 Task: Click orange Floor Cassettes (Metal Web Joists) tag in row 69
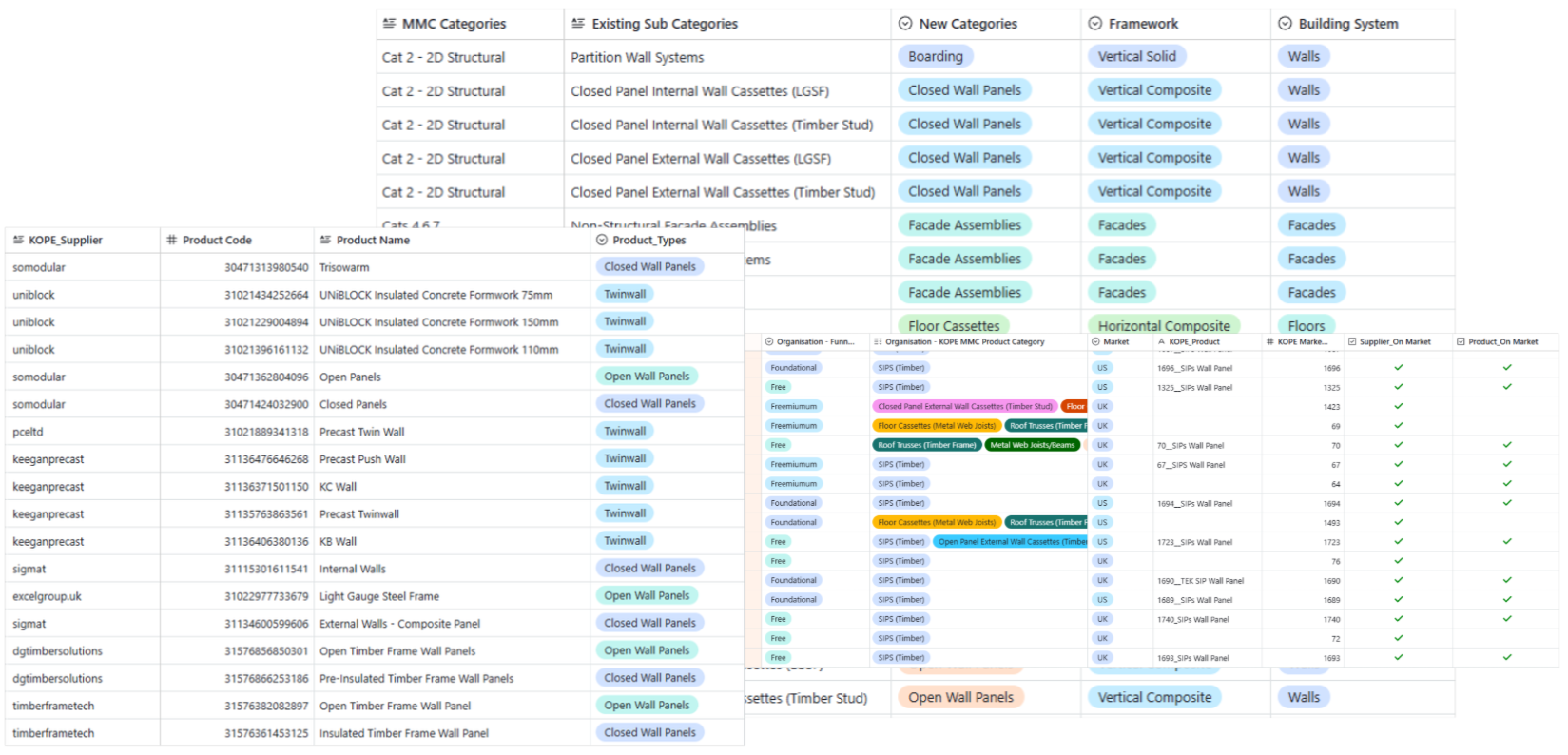tap(937, 426)
